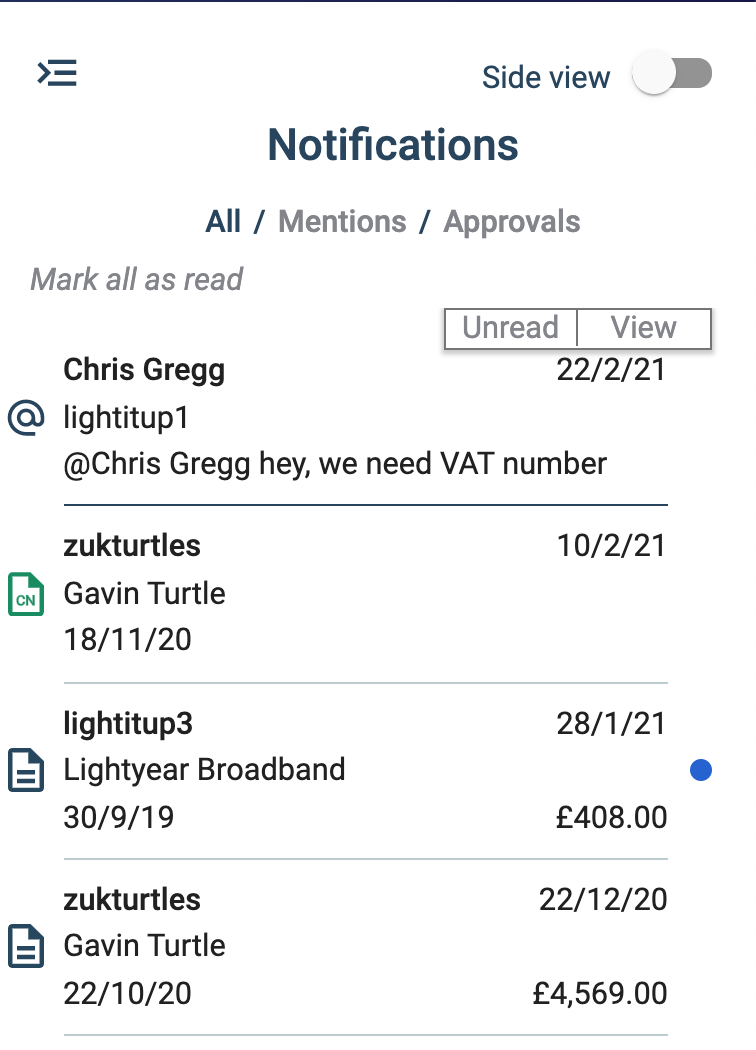Click Mark all as read
Screen dimensions: 756x1050
tap(137, 279)
